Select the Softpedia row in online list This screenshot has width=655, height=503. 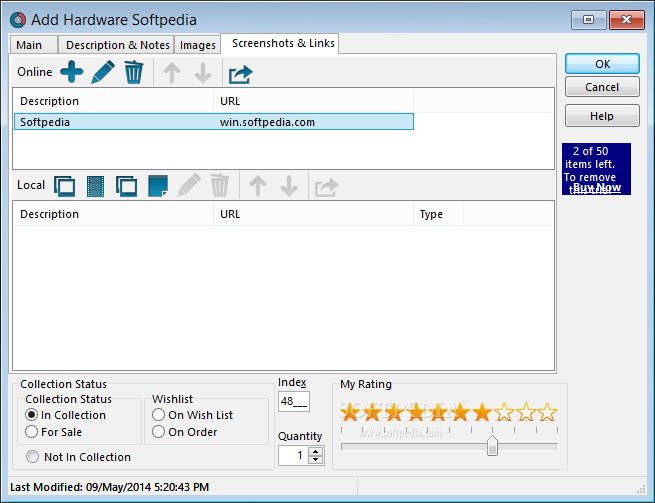[214, 122]
